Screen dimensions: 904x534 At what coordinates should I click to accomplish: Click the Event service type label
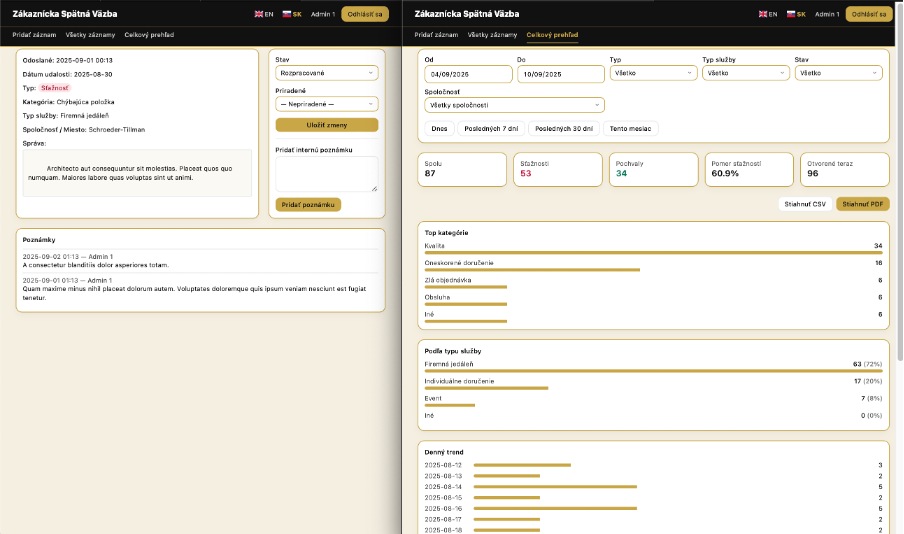pos(433,398)
